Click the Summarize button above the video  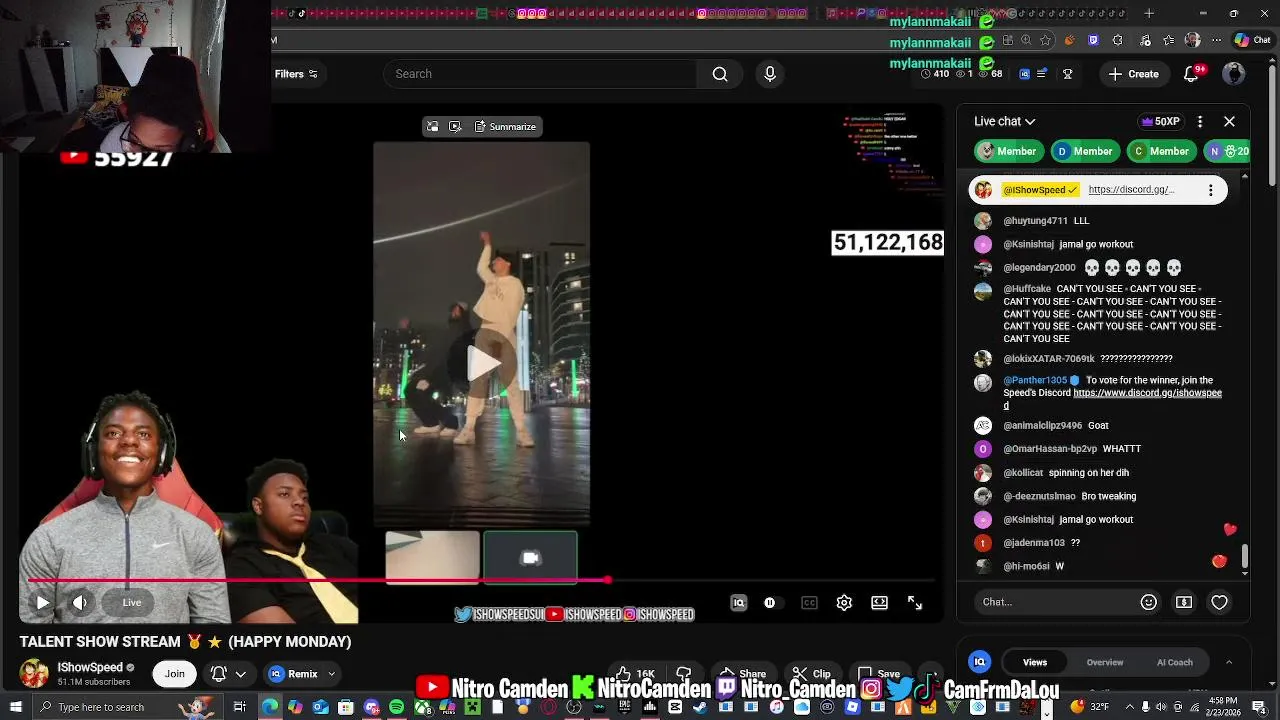[x=506, y=127]
